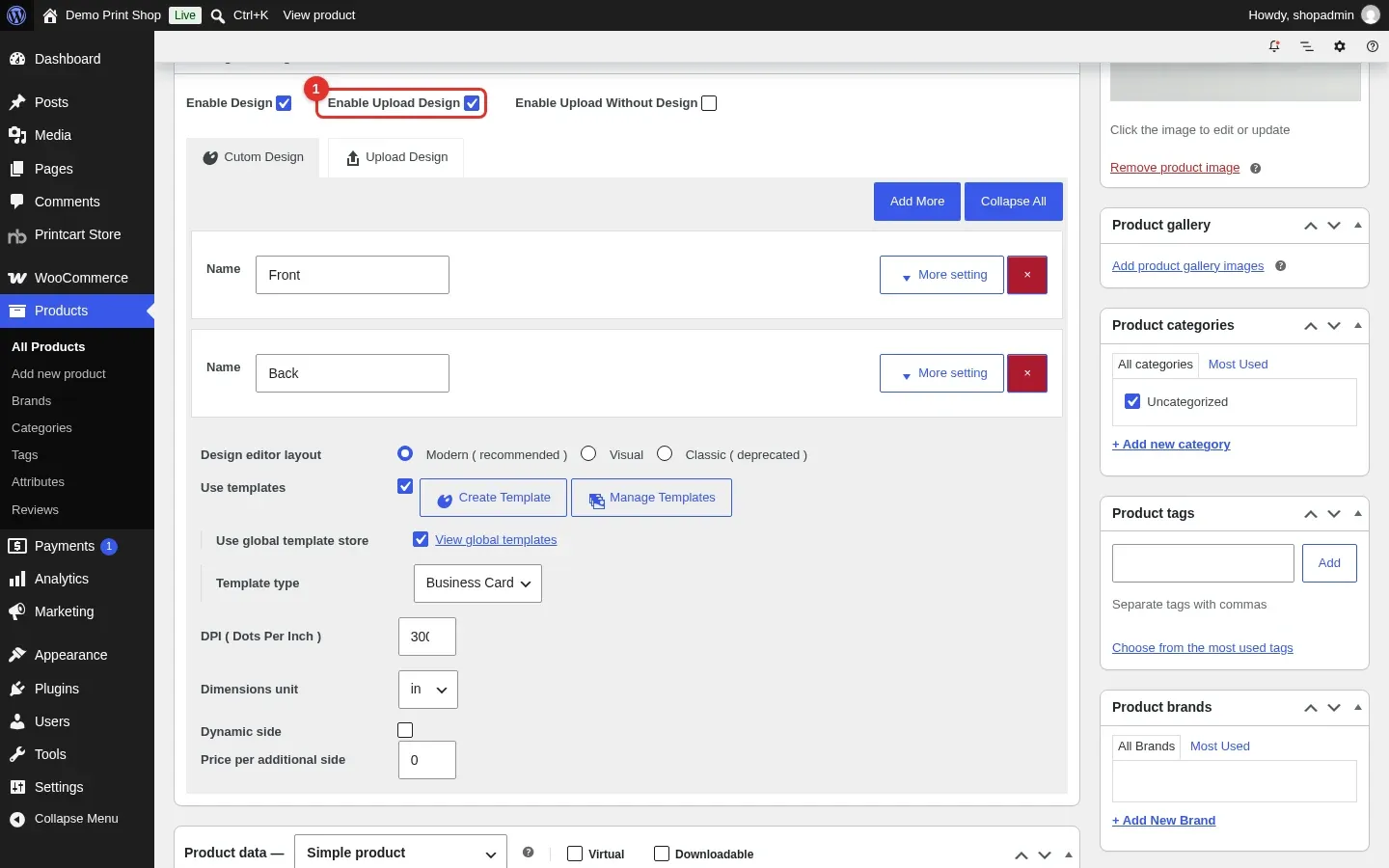Switch to the Upload Design tab
The image size is (1389, 868).
[396, 157]
